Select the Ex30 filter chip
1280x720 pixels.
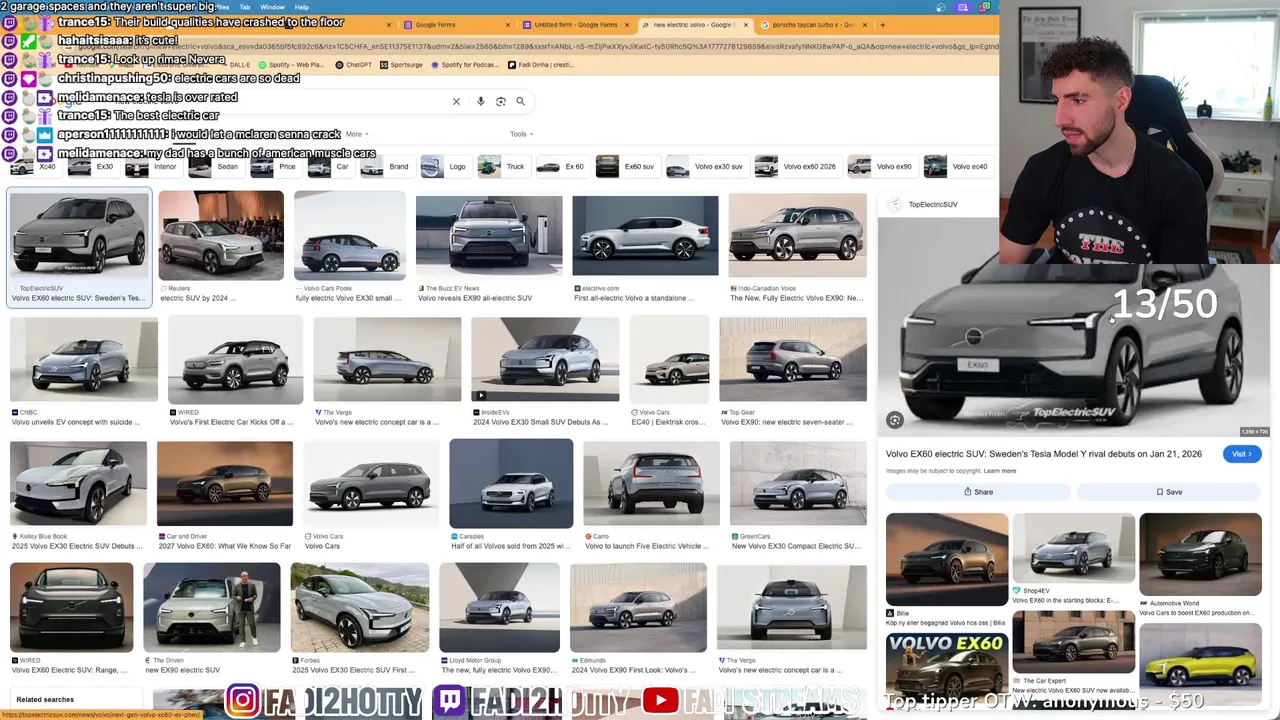(93, 167)
